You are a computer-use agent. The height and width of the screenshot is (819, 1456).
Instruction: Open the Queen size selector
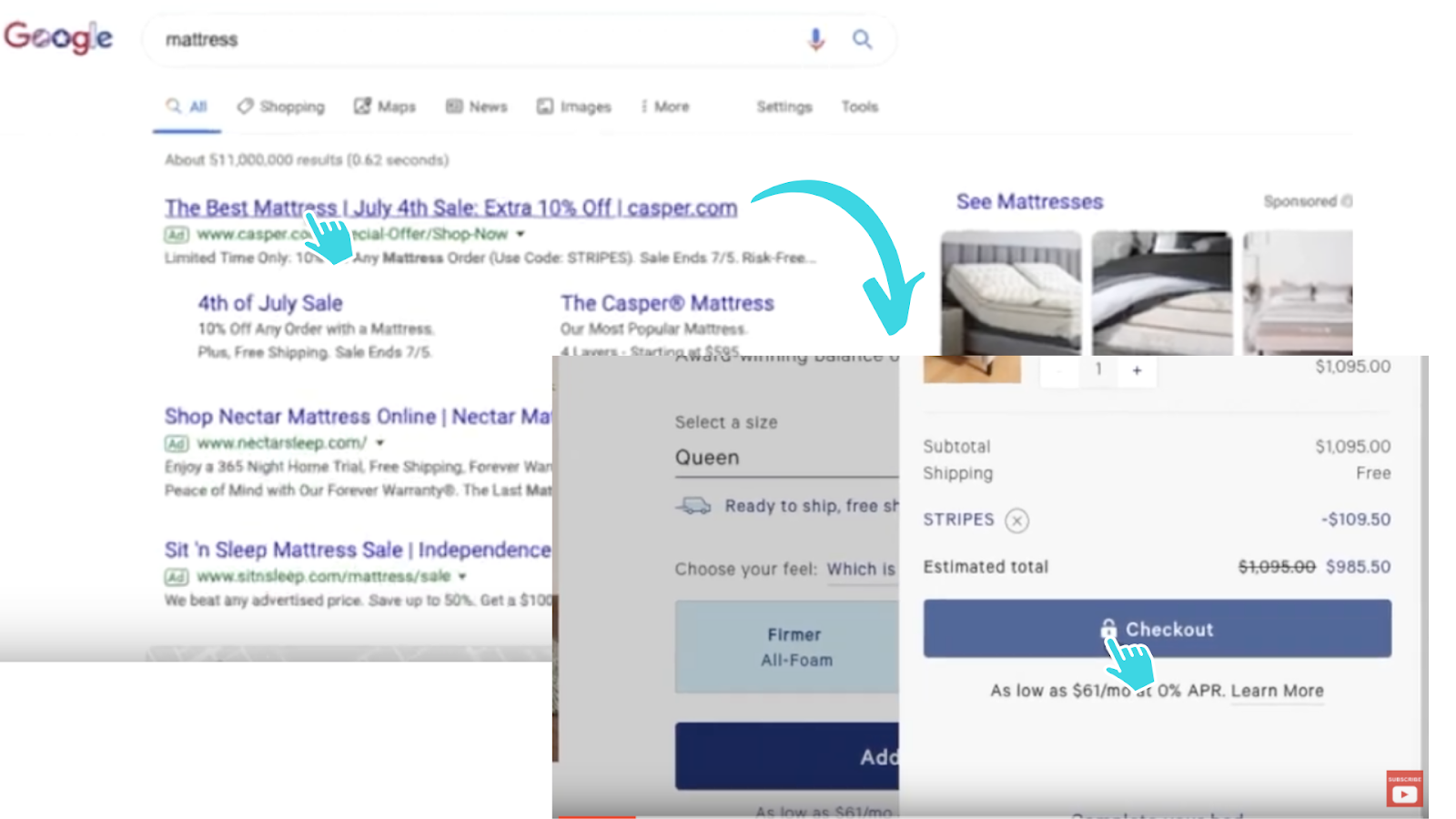pyautogui.click(x=786, y=458)
